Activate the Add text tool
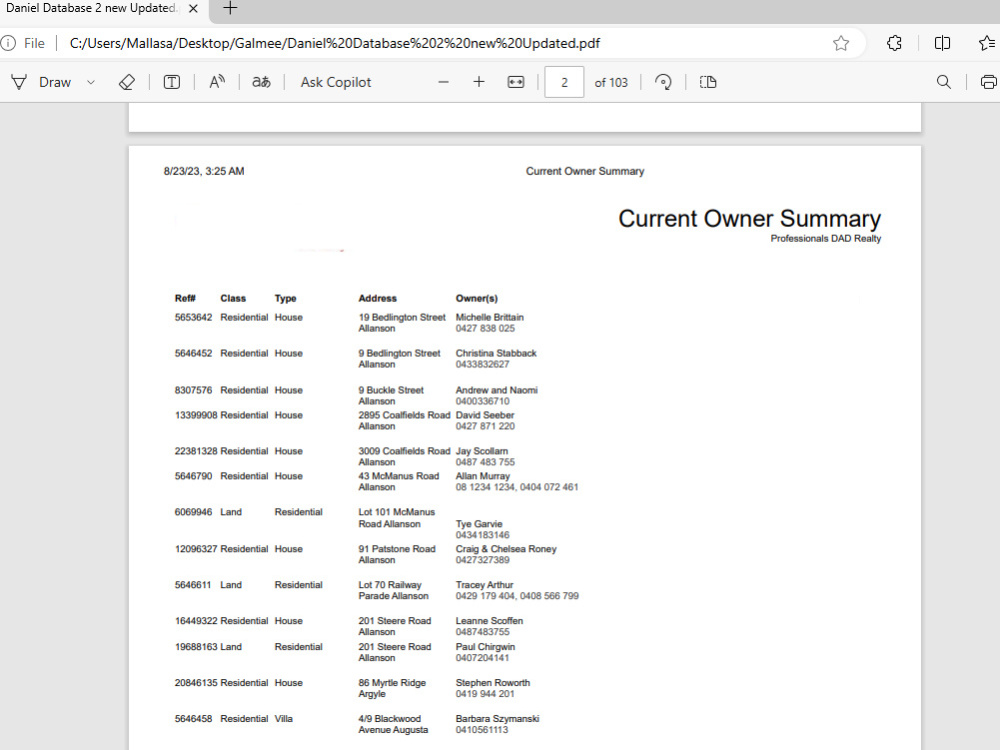1000x750 pixels. tap(172, 82)
